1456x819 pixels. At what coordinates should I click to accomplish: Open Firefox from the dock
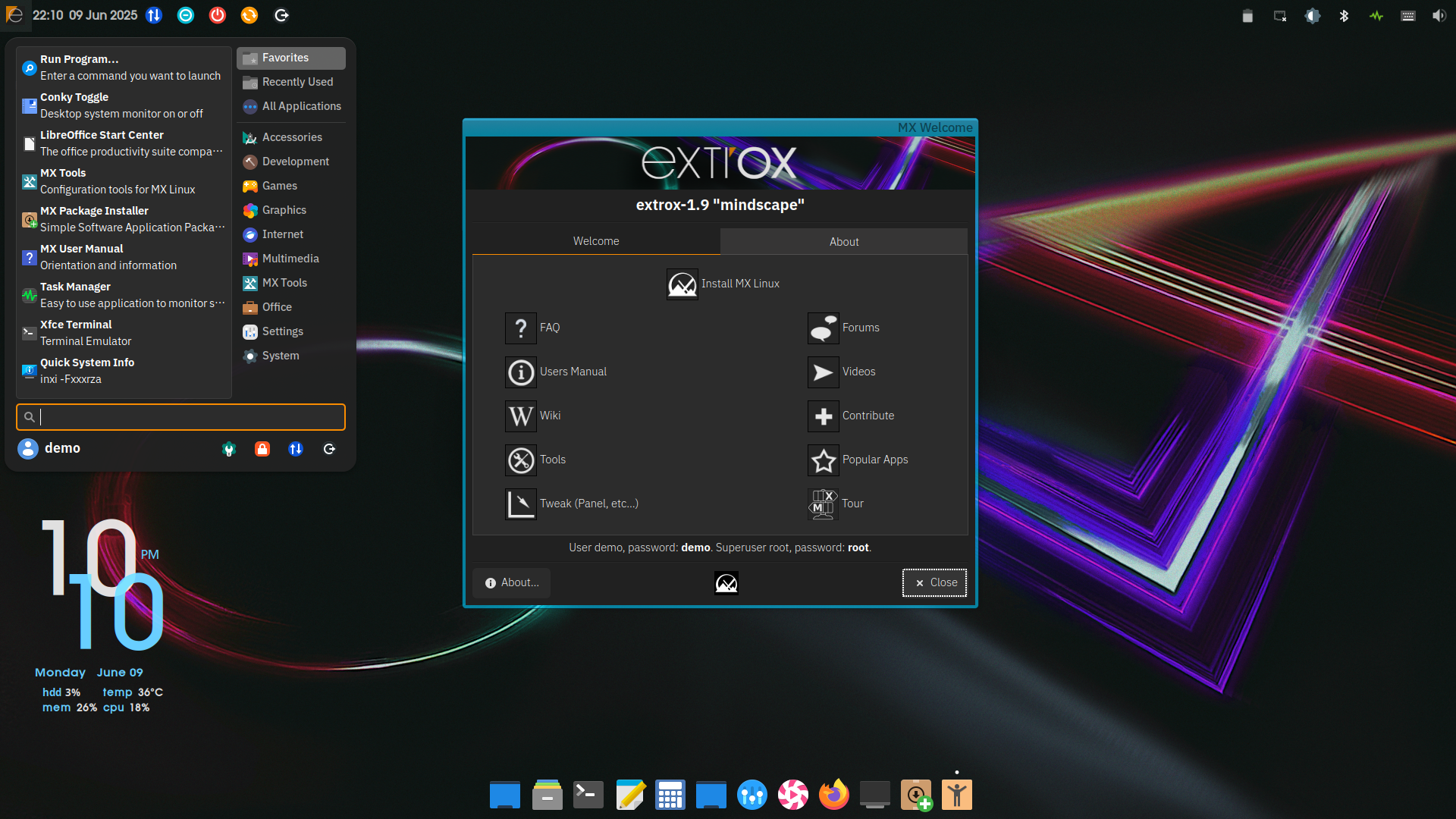click(834, 795)
